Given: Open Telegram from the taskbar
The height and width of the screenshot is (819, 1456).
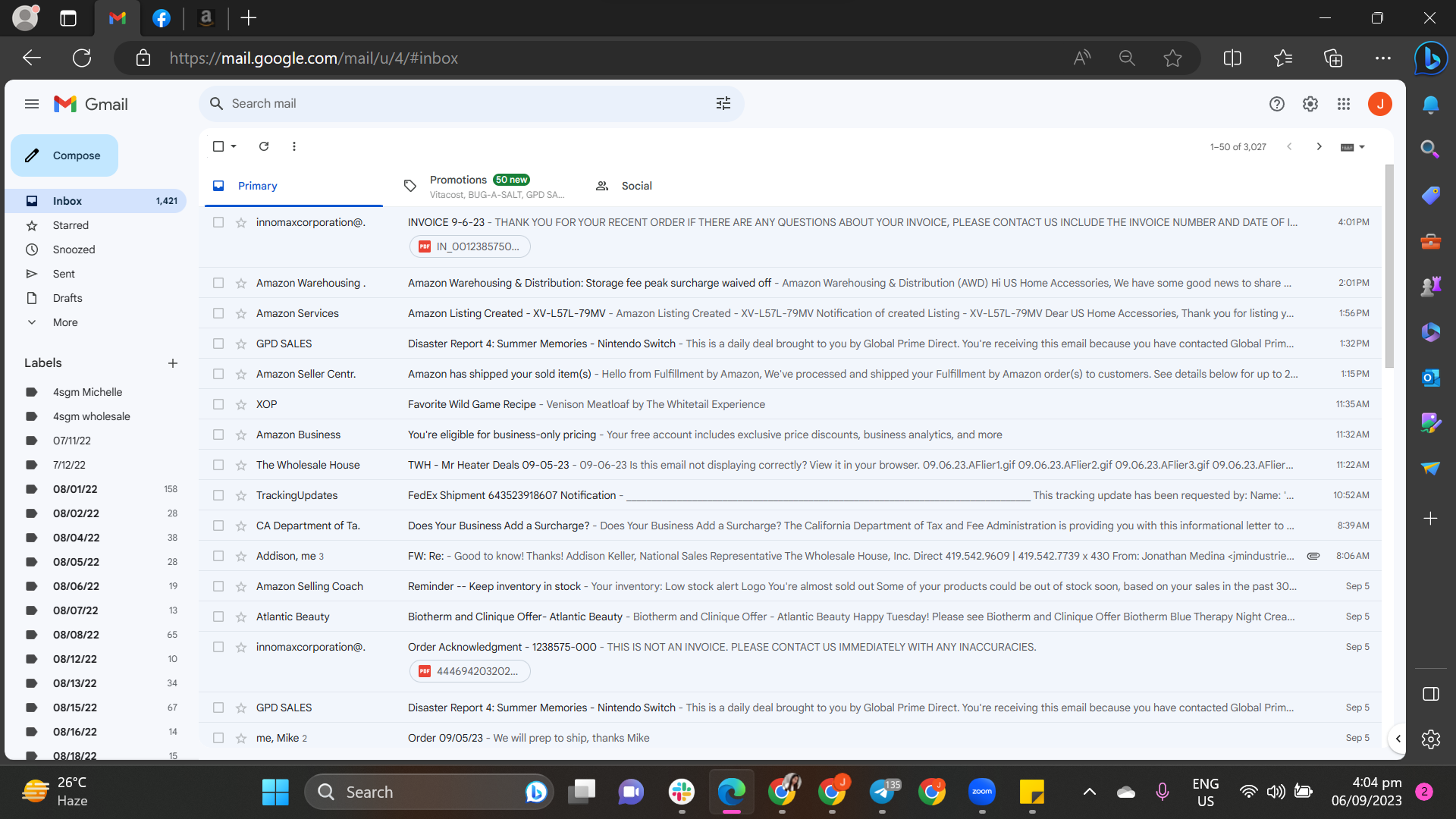Looking at the screenshot, I should click(x=882, y=792).
